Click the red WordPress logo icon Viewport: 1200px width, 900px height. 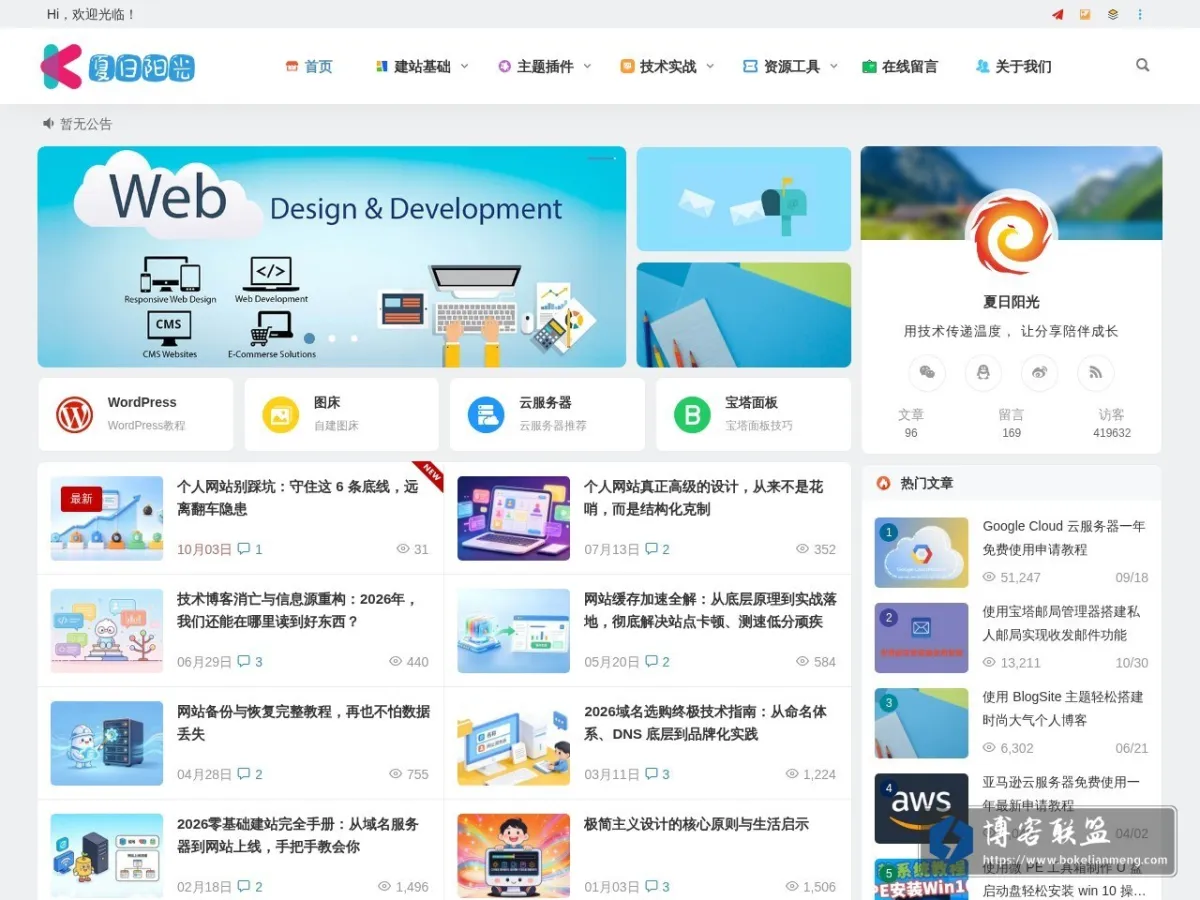74,414
